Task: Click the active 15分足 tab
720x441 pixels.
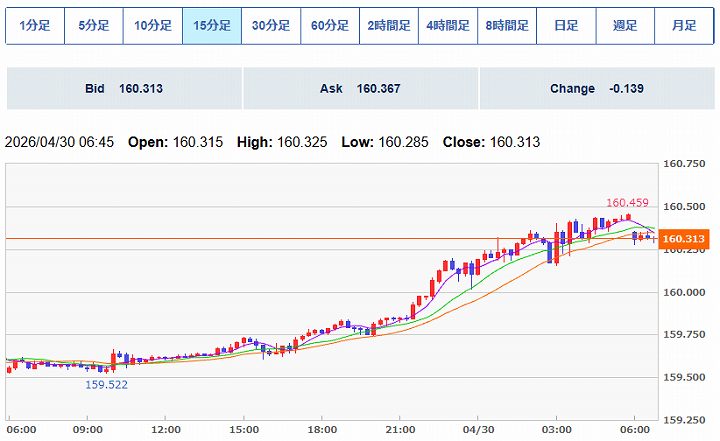Action: tap(212, 26)
